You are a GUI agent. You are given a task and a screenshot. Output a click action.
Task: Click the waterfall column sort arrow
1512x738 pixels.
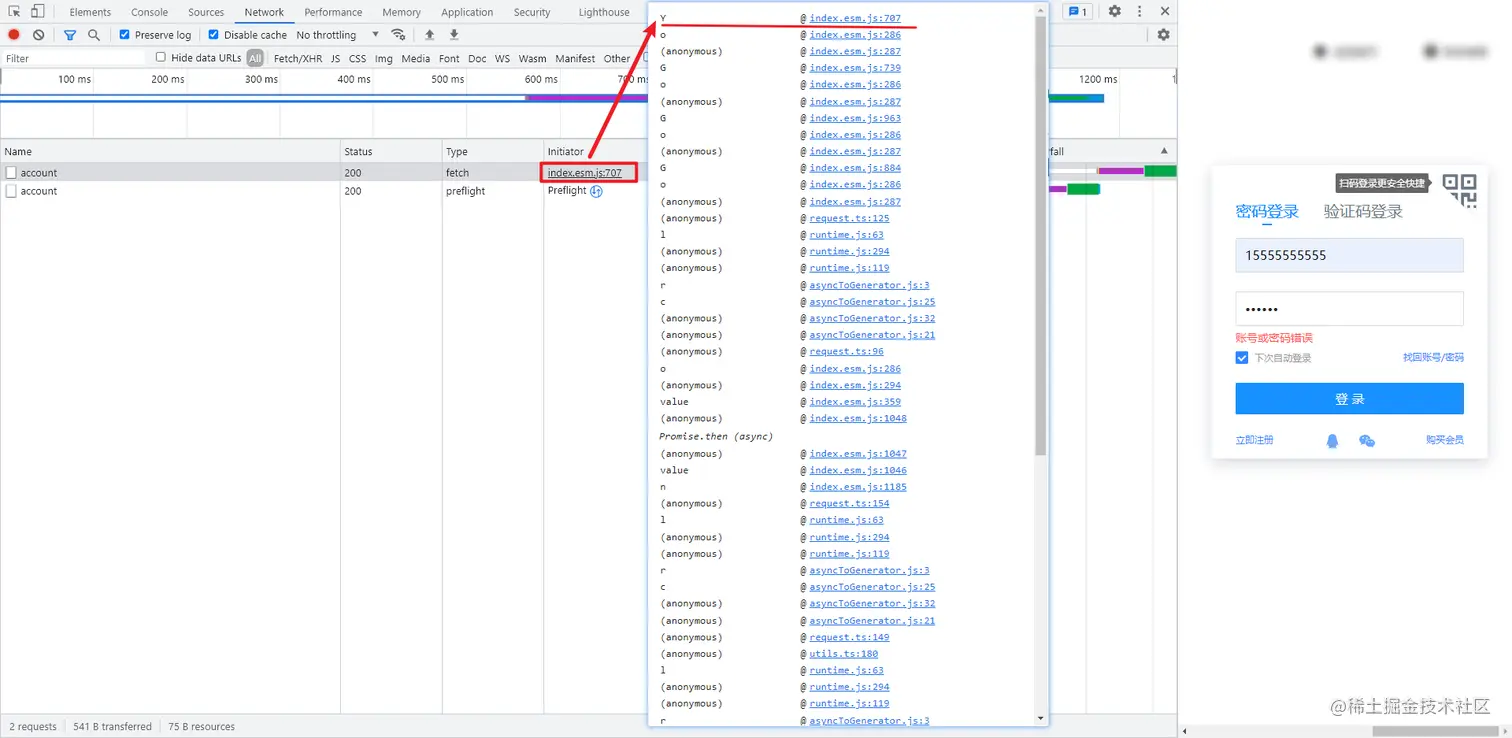[1164, 151]
